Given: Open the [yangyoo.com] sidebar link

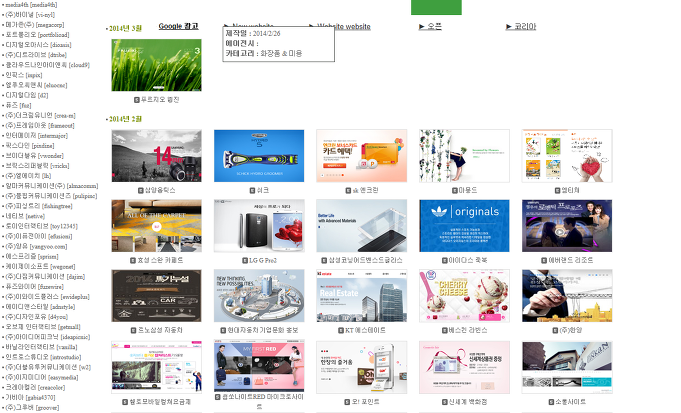Looking at the screenshot, I should point(36,246).
